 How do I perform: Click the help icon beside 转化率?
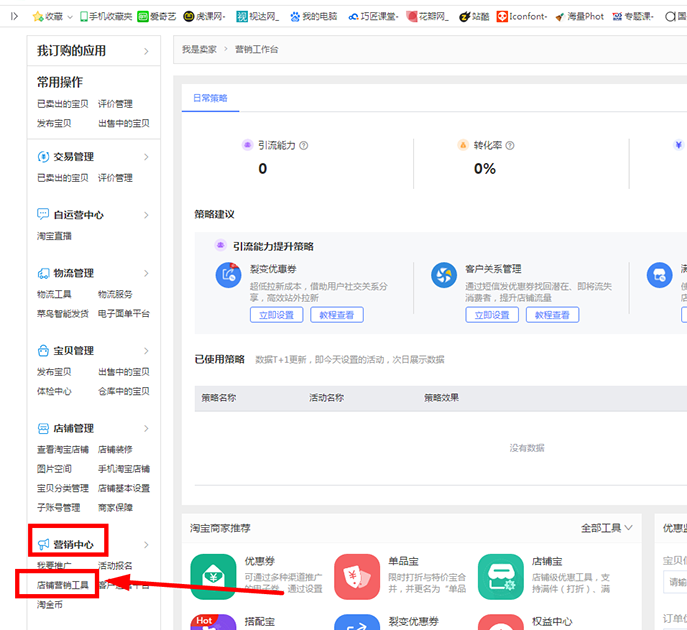511,145
